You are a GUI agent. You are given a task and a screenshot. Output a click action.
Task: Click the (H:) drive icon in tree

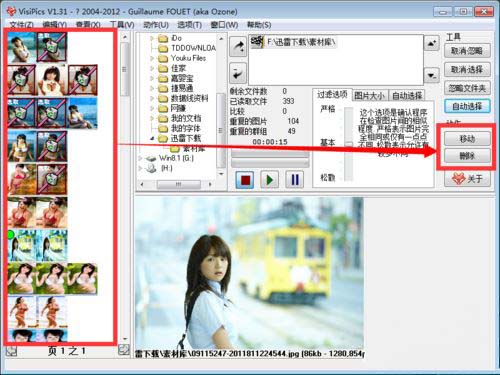(x=152, y=168)
